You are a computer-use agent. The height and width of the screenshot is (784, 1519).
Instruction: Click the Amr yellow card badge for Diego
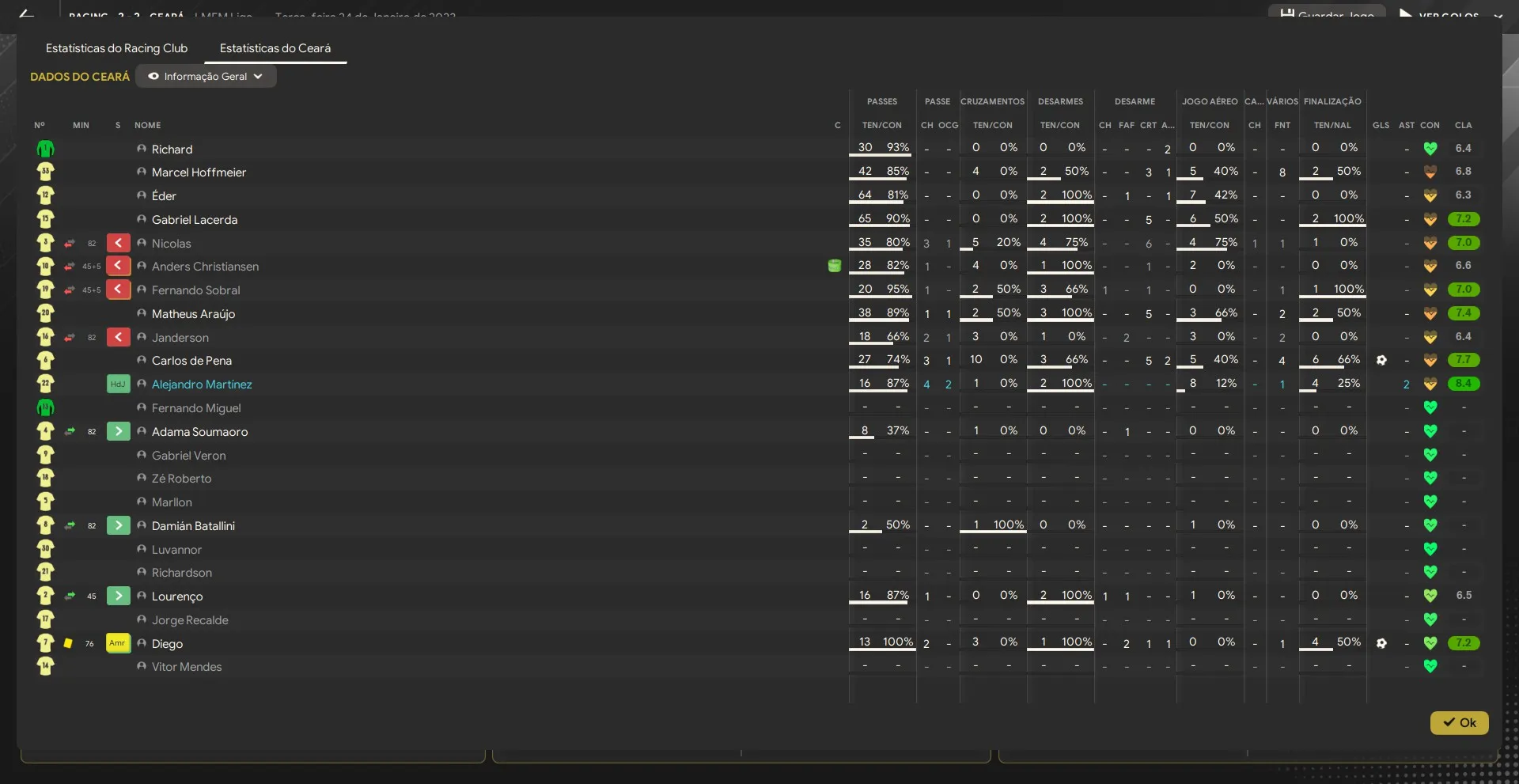point(118,643)
